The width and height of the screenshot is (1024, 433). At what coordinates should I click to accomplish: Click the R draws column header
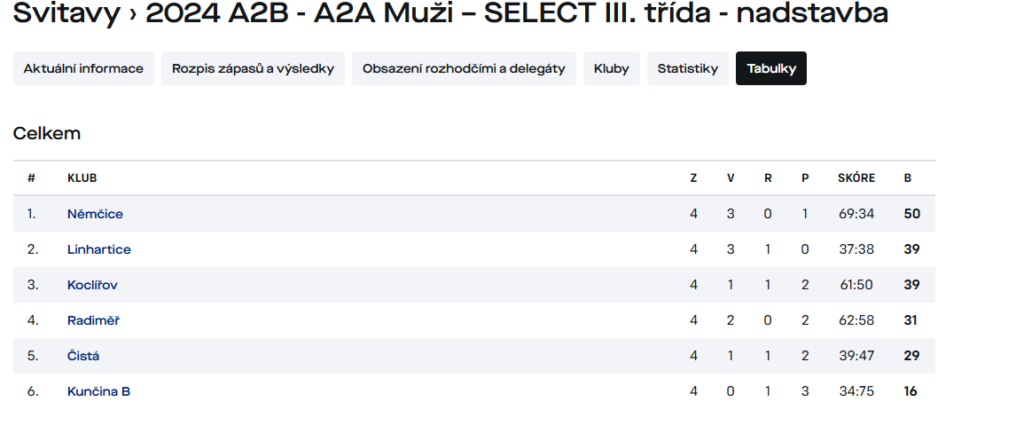[x=767, y=178]
